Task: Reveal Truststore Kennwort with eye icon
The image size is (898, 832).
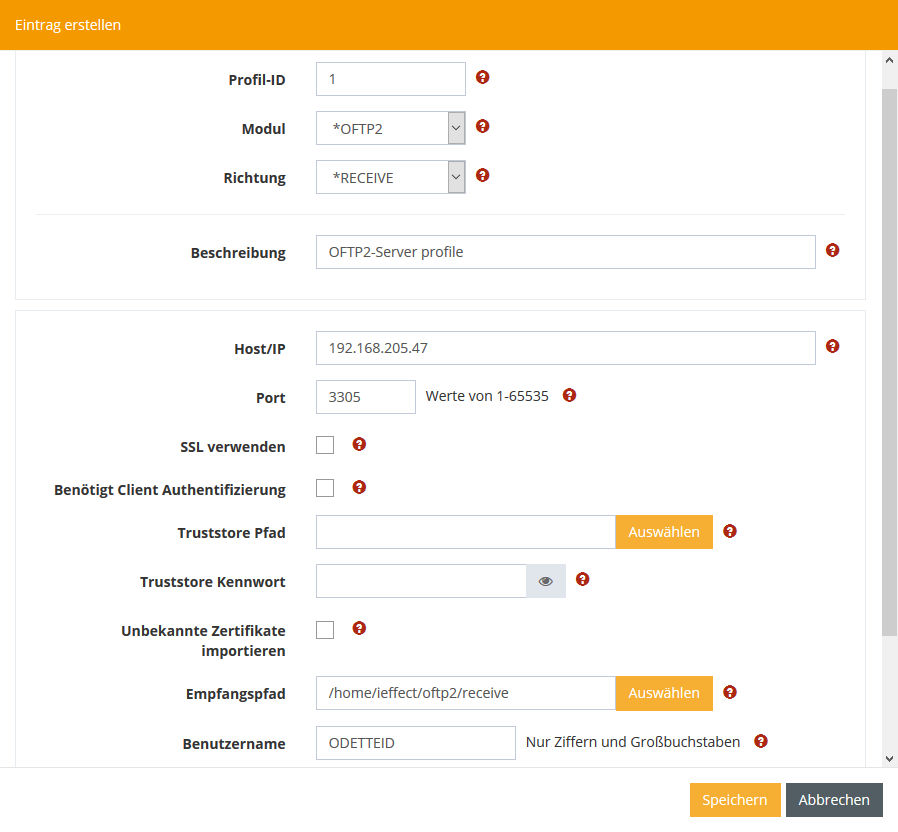Action: [x=546, y=581]
